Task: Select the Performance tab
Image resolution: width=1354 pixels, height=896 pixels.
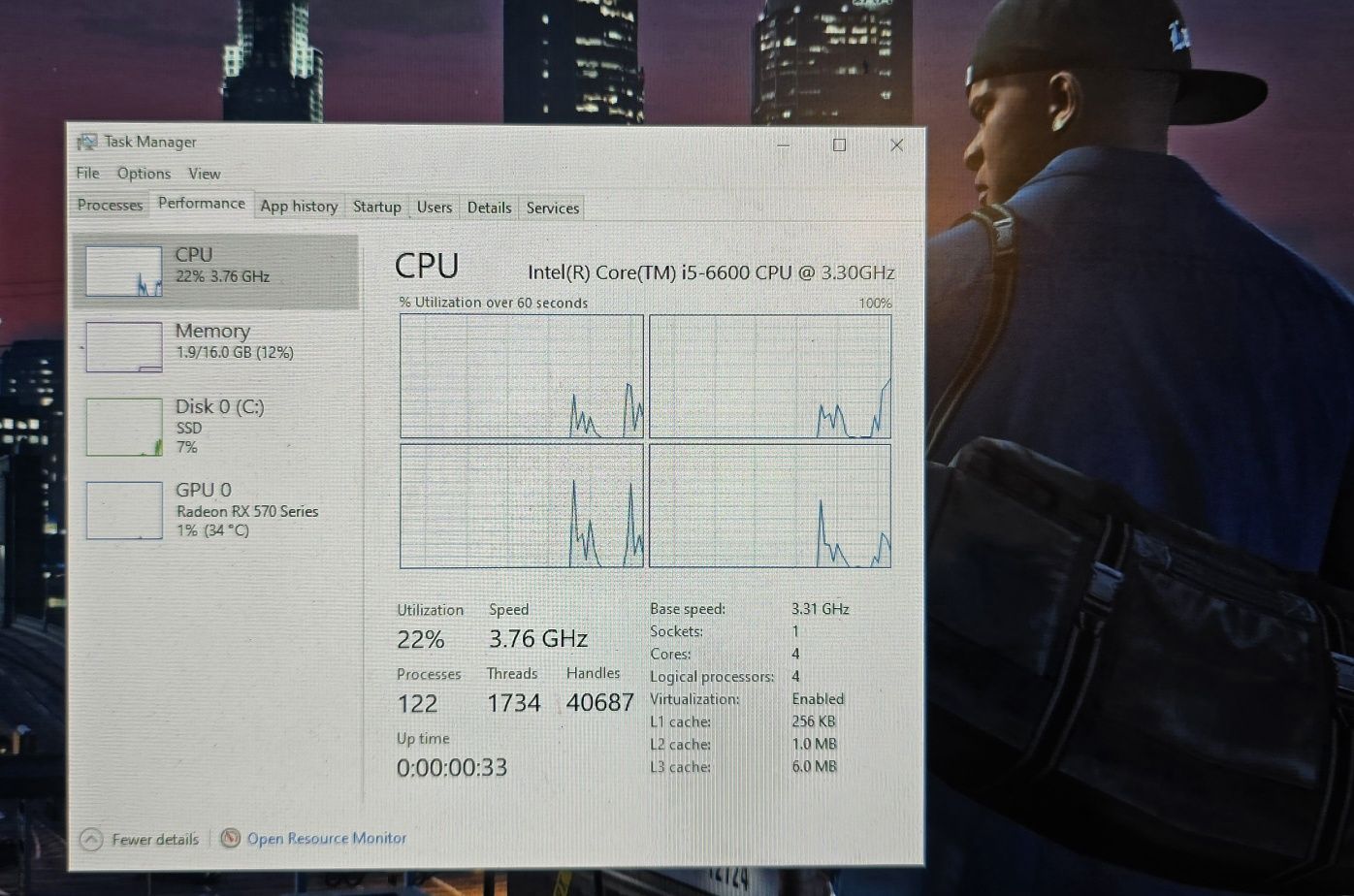Action: [x=201, y=203]
